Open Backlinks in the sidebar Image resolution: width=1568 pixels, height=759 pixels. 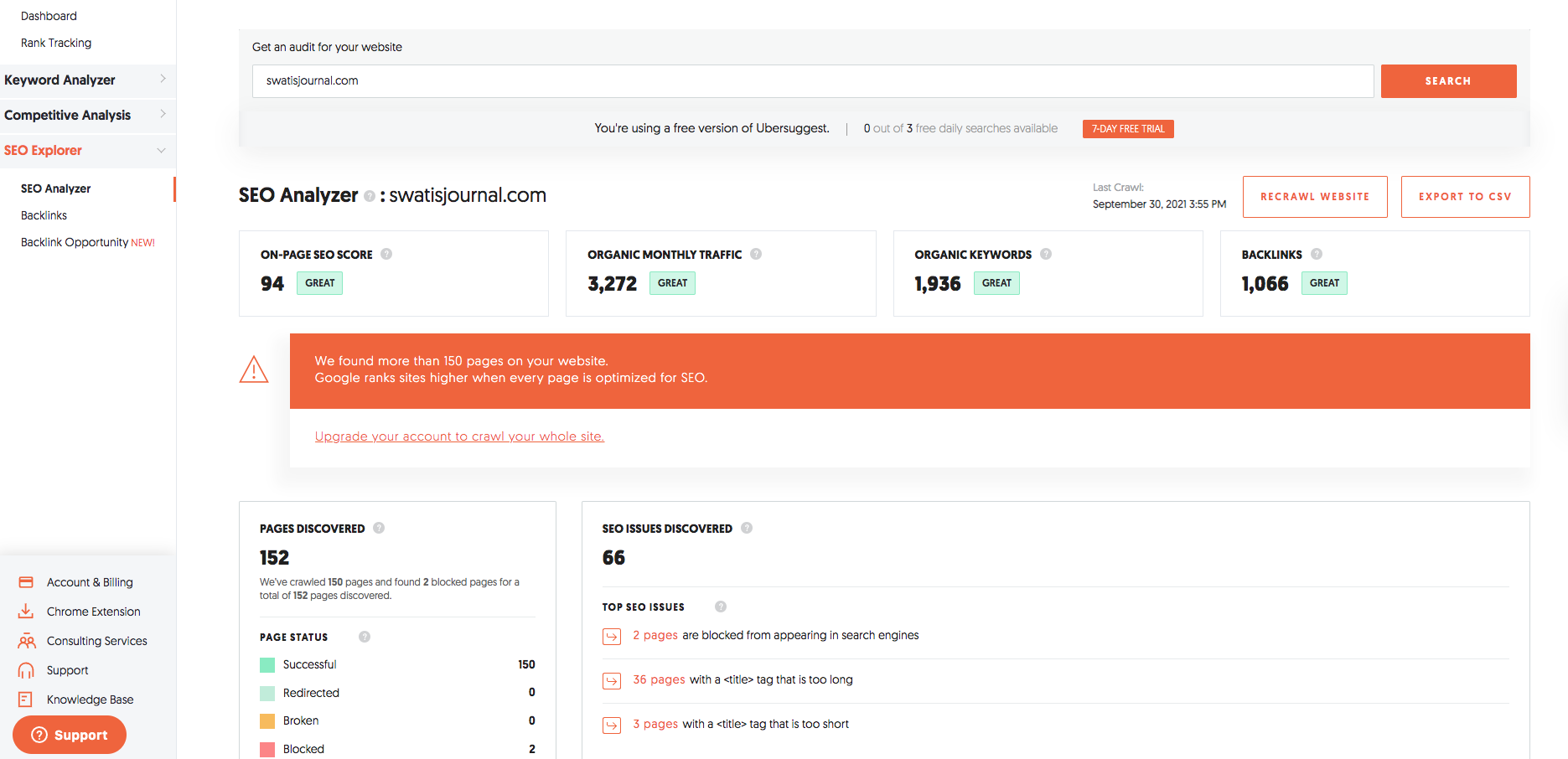(44, 215)
